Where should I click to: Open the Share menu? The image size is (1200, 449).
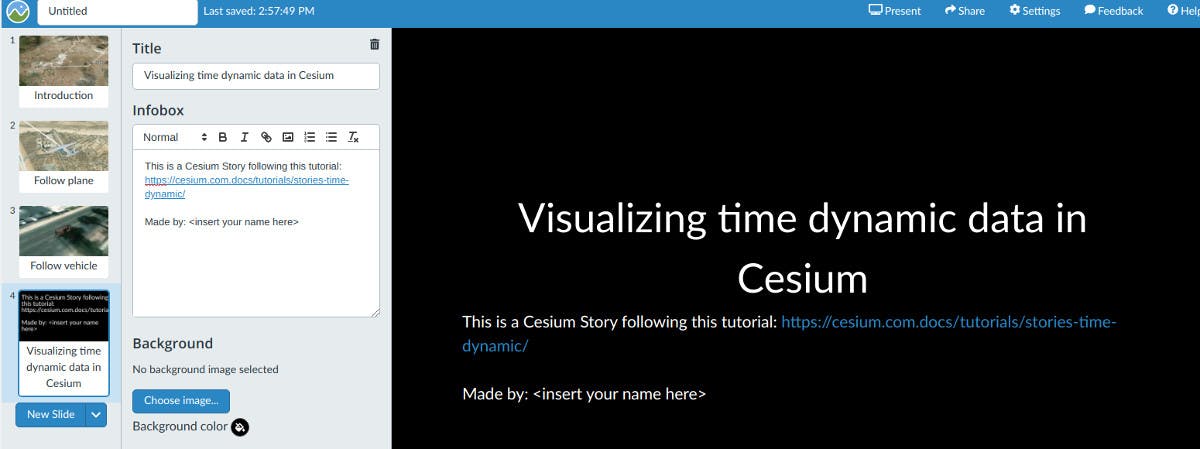(964, 11)
